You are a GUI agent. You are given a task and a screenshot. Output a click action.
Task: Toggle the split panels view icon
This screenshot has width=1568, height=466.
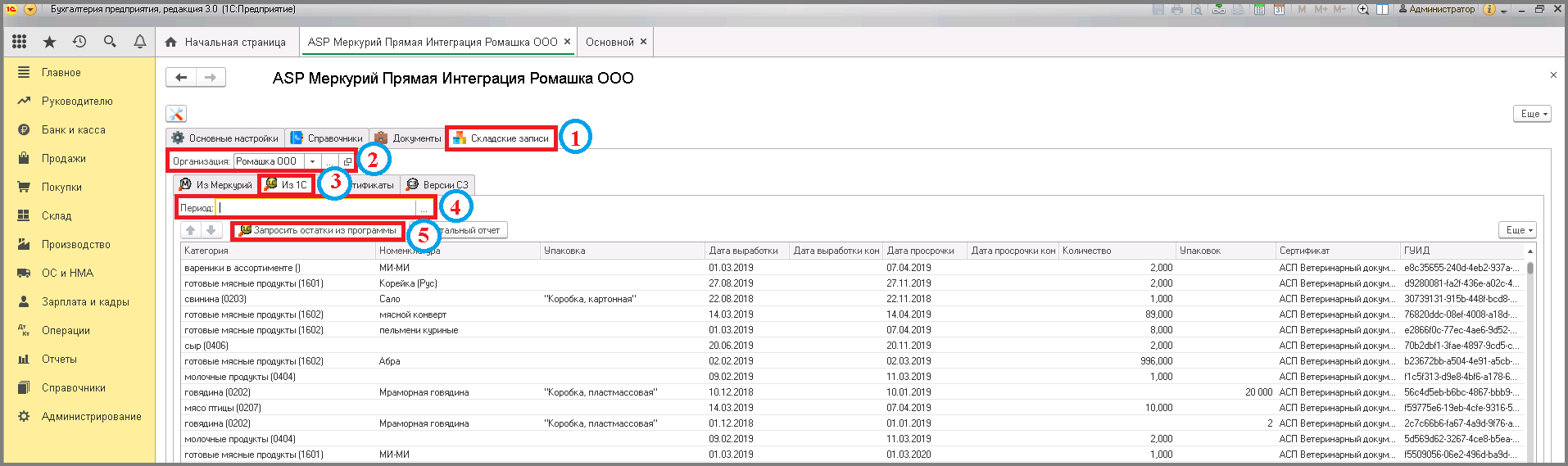(x=1382, y=9)
